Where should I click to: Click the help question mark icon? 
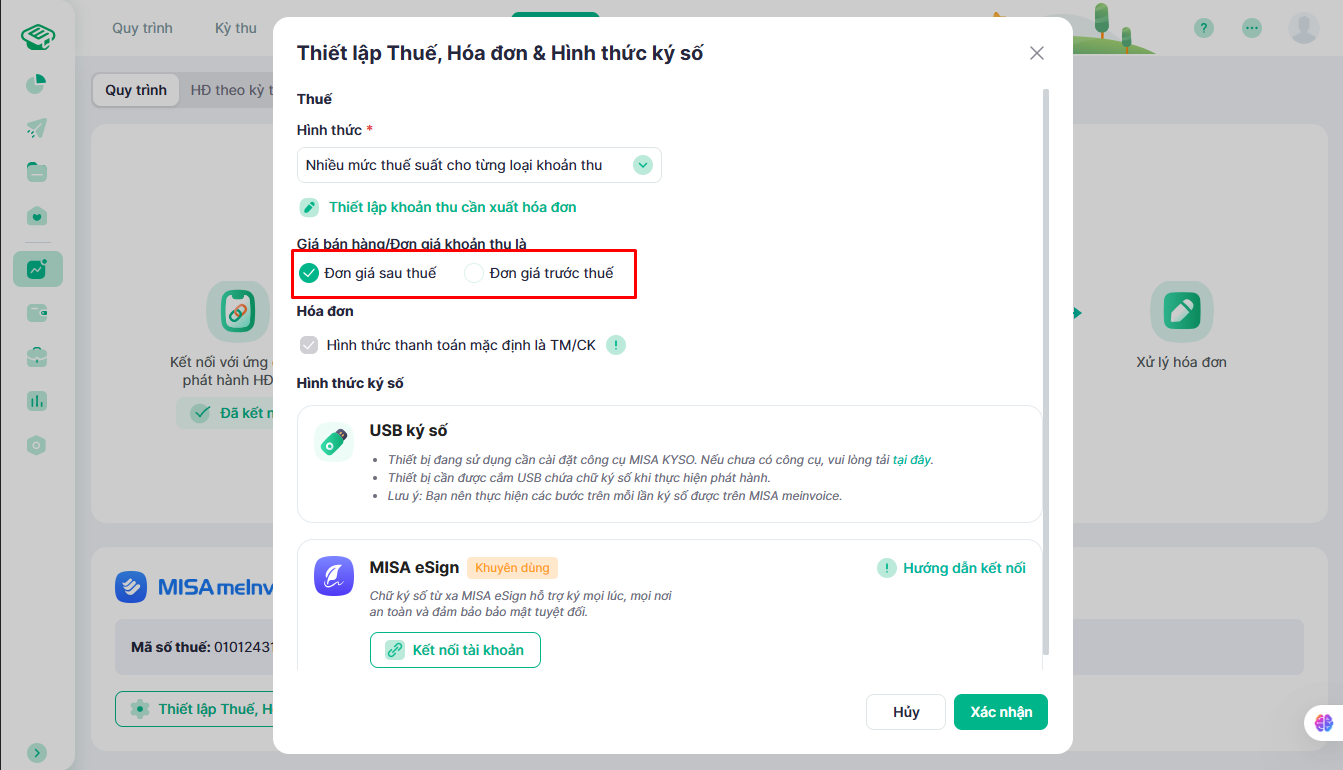point(1204,28)
